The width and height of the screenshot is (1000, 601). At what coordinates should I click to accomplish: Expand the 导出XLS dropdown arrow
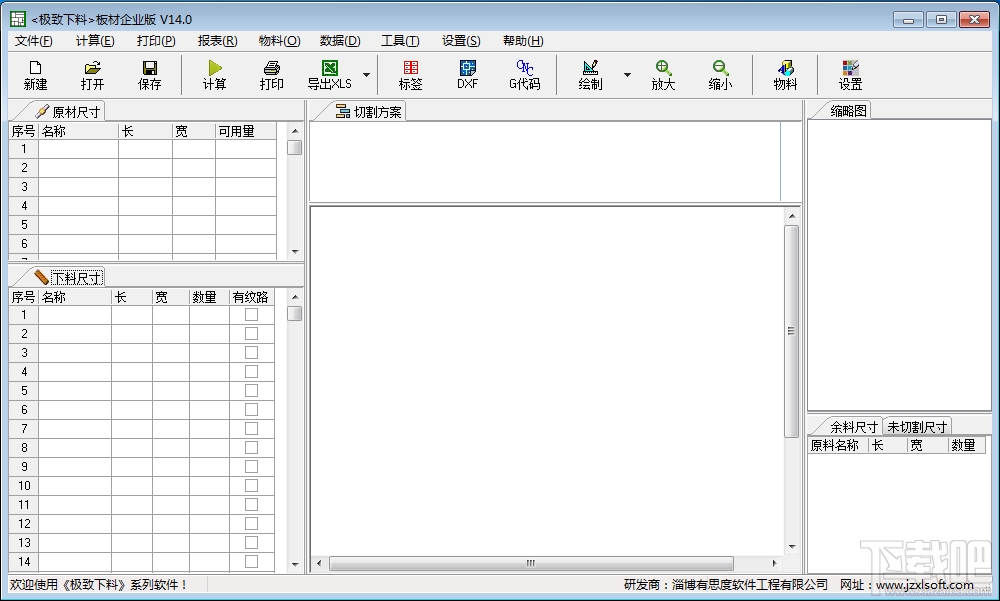tap(366, 75)
